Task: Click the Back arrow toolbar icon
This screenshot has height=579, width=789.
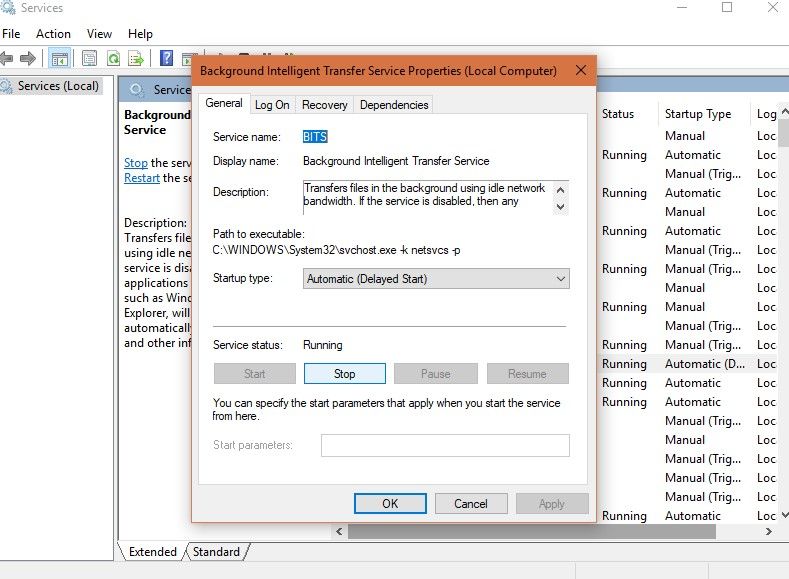Action: click(6, 59)
